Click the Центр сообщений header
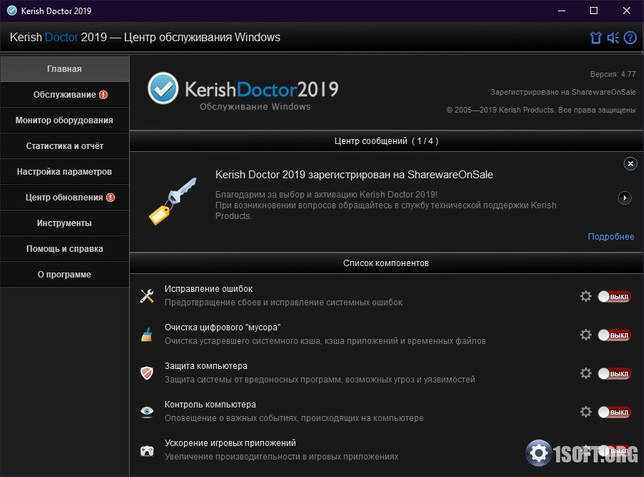The height and width of the screenshot is (477, 644). (386, 141)
